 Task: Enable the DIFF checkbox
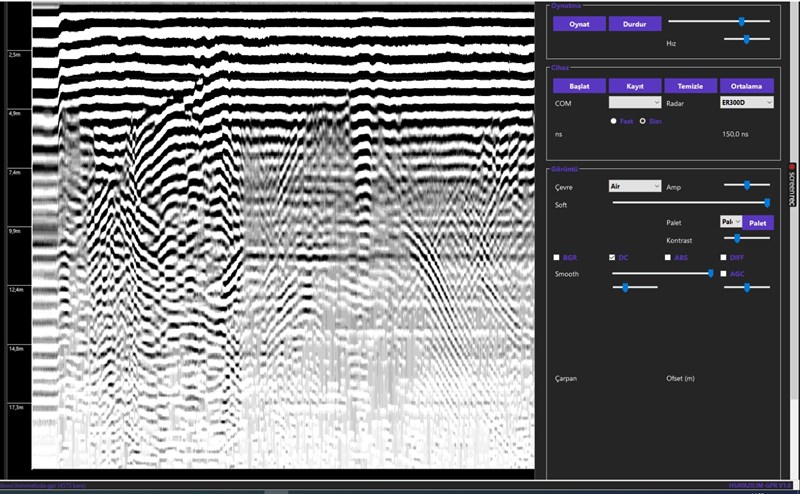723,258
